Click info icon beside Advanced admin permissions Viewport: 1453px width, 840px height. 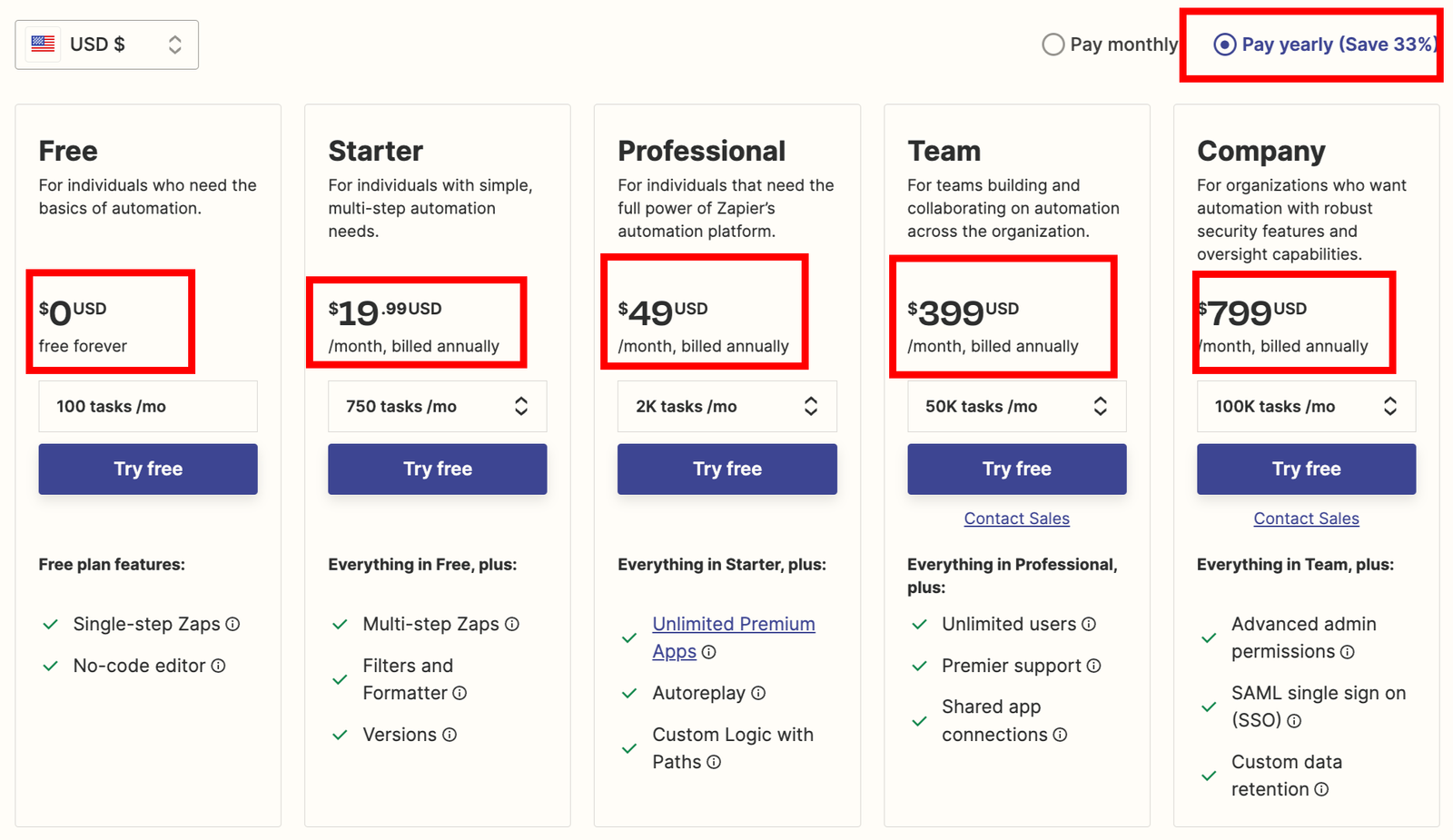(1347, 652)
